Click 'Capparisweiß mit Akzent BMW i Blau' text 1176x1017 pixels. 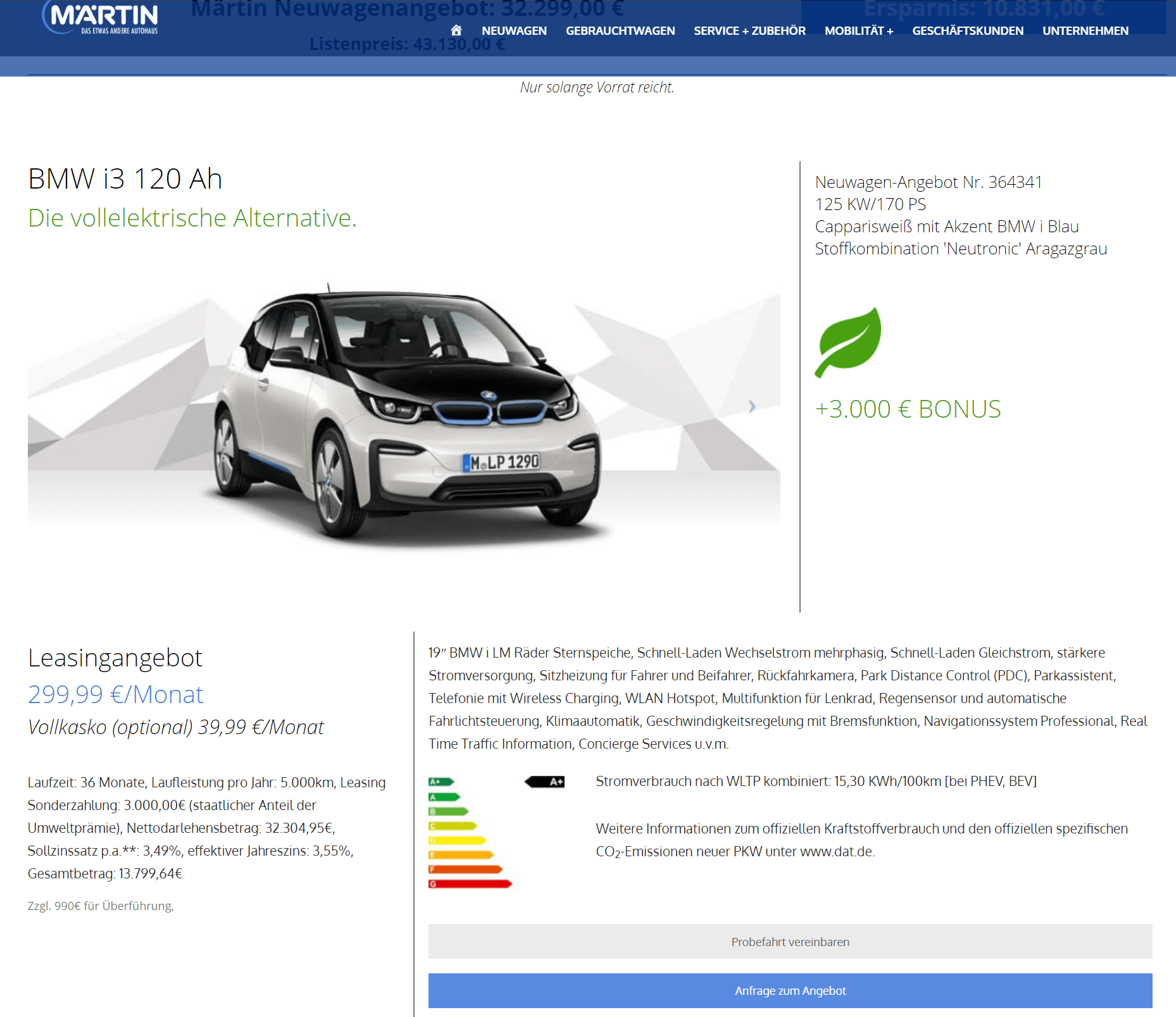click(x=947, y=227)
